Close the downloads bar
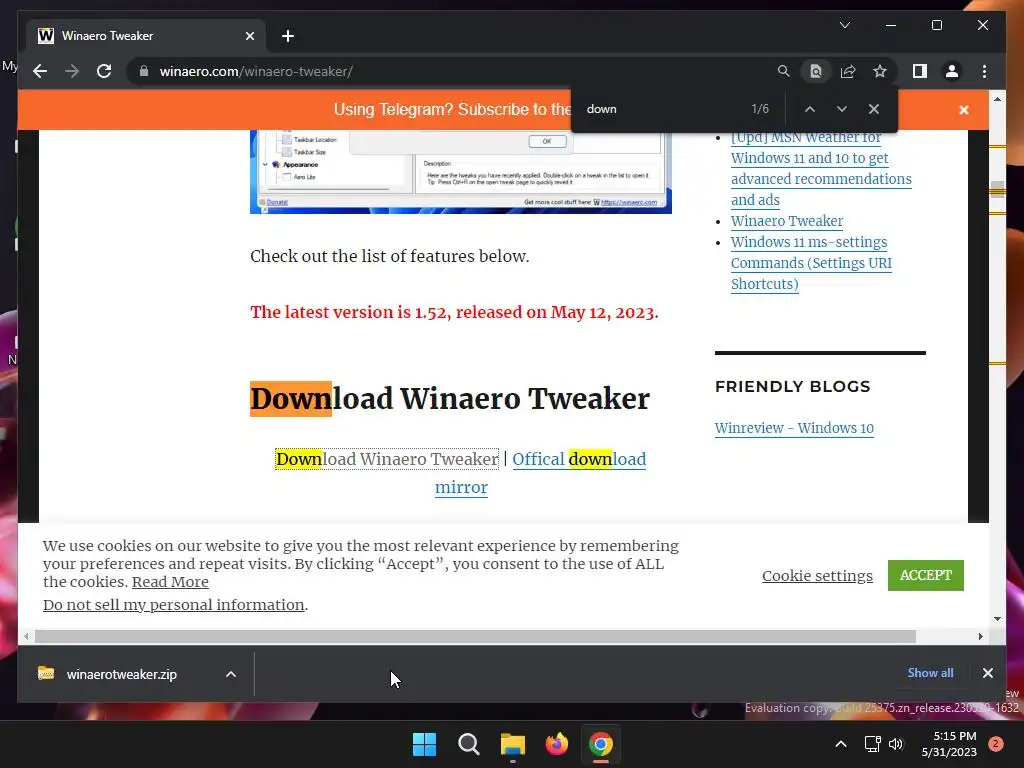 point(987,673)
